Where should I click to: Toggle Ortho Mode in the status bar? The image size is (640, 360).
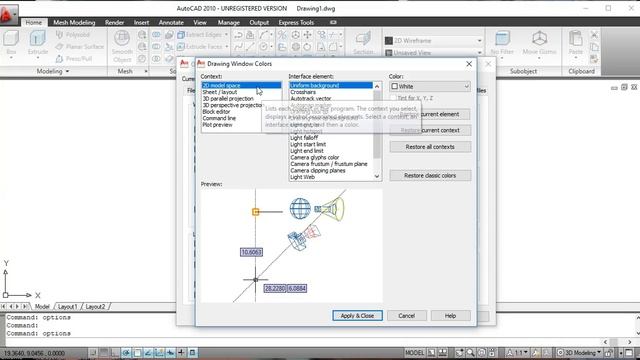coord(116,353)
